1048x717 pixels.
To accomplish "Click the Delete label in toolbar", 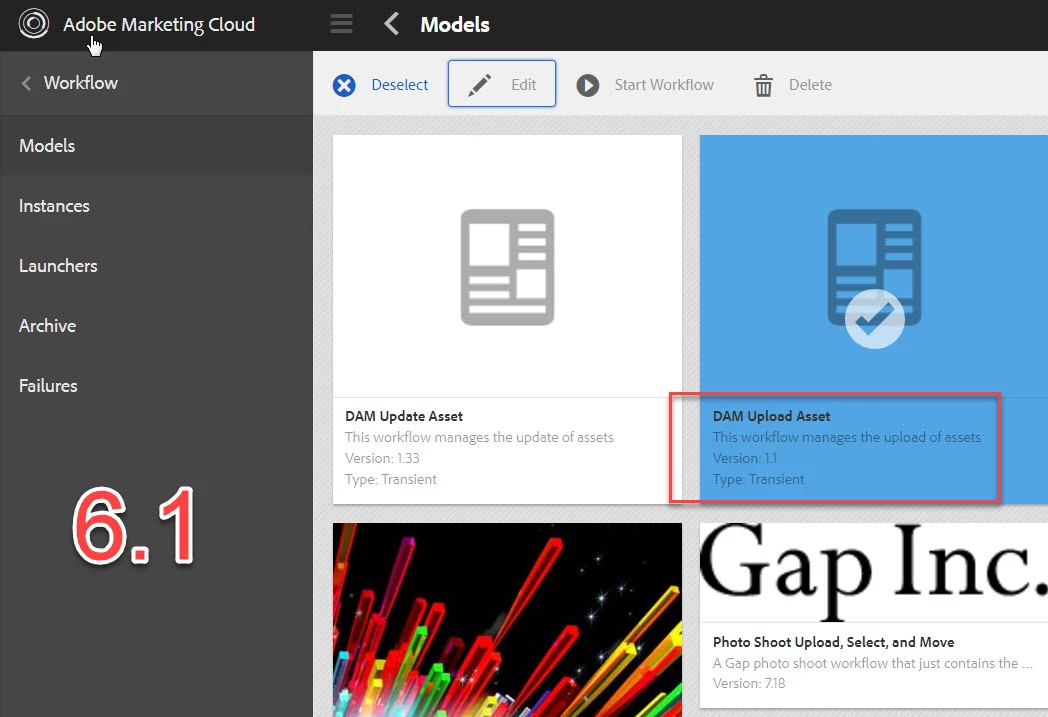I will point(811,85).
